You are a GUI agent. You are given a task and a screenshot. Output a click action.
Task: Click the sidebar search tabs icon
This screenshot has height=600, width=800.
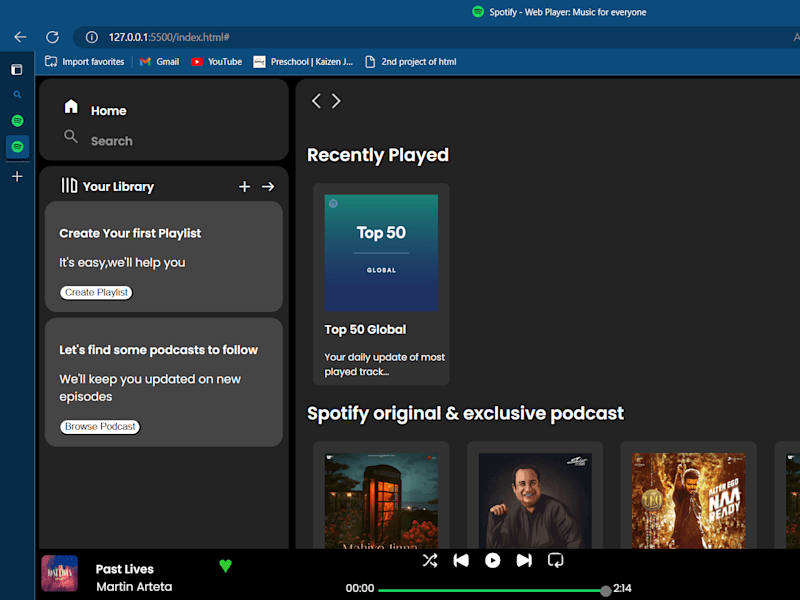tap(17, 94)
